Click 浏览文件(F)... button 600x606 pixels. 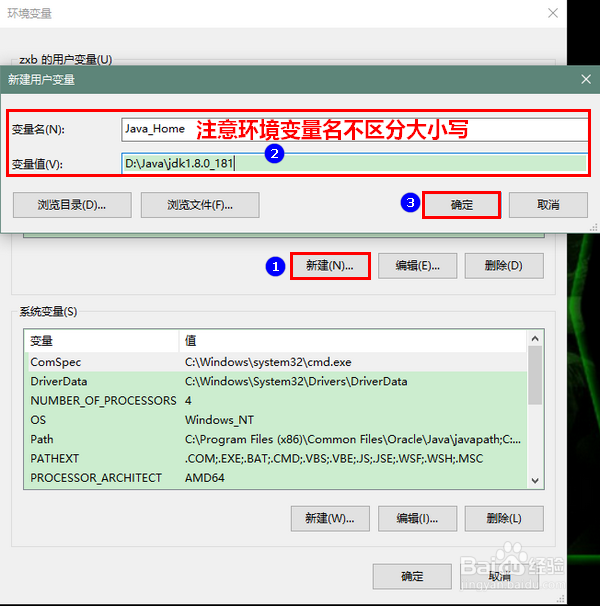[200, 205]
